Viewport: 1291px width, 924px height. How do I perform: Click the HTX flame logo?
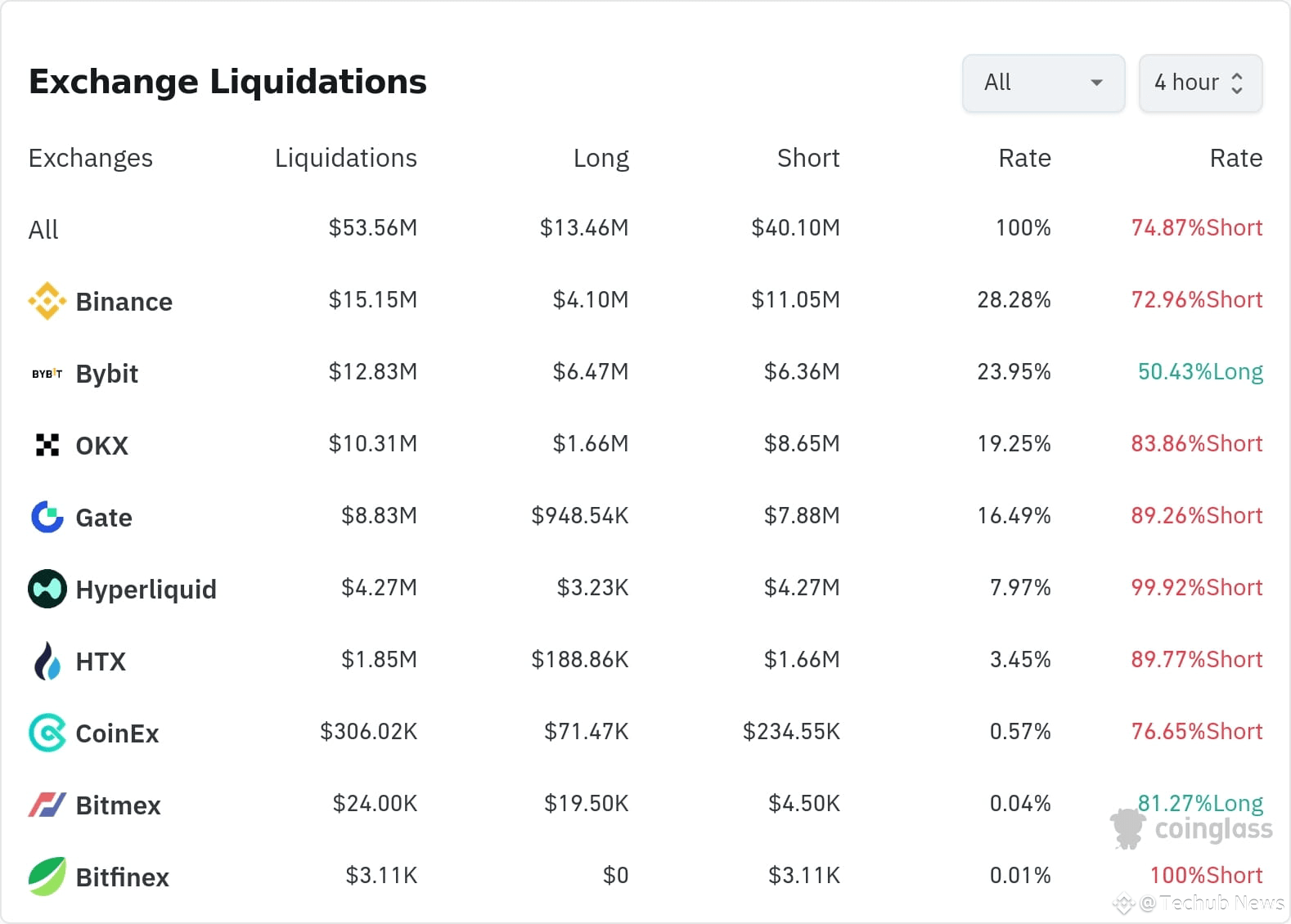coord(47,661)
